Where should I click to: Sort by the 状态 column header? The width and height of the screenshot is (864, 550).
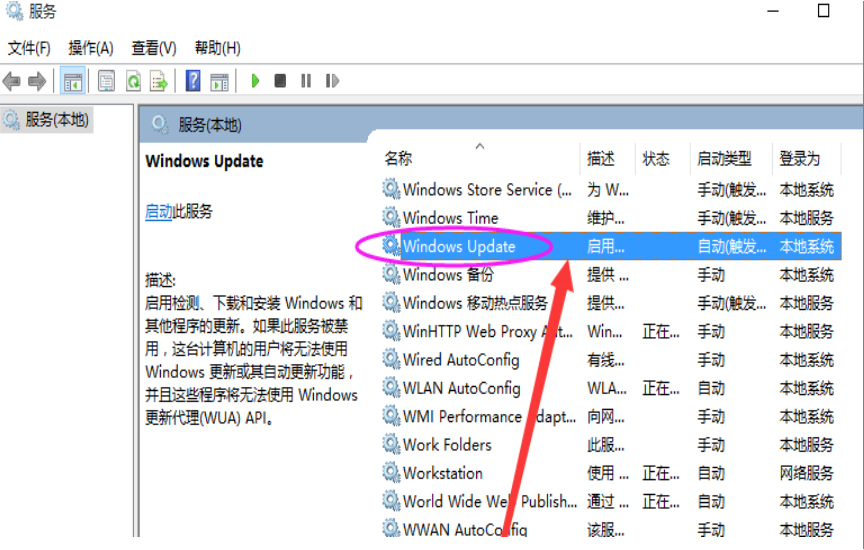[656, 159]
